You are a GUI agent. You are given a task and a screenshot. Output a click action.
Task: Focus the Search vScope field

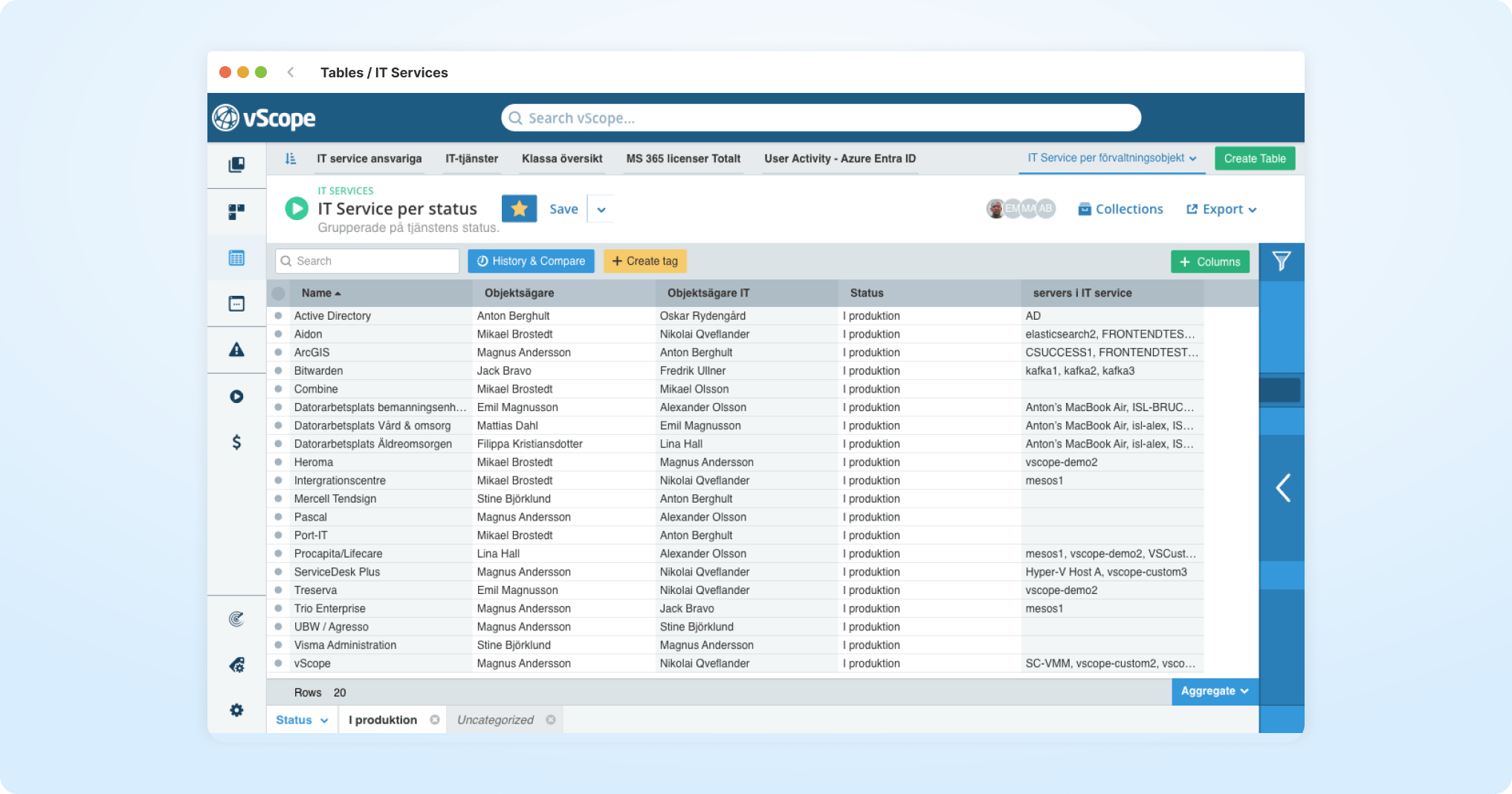tap(821, 118)
